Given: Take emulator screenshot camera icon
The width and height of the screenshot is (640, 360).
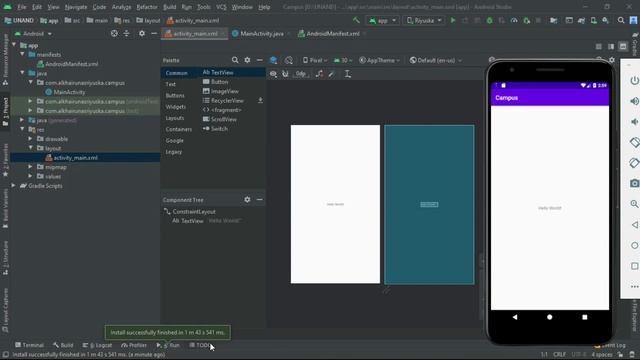Looking at the screenshot, I should click(x=634, y=183).
